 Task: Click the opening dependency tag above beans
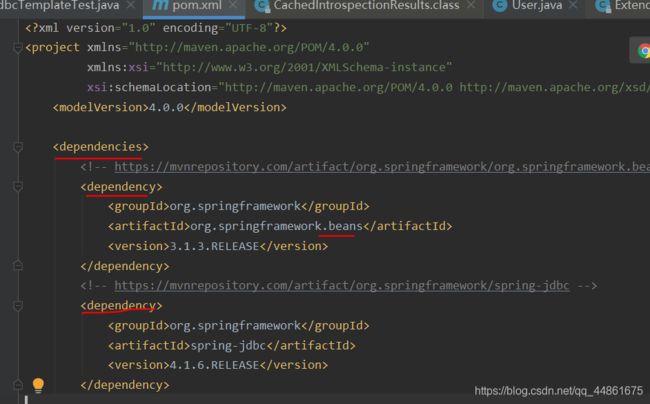[x=121, y=187]
